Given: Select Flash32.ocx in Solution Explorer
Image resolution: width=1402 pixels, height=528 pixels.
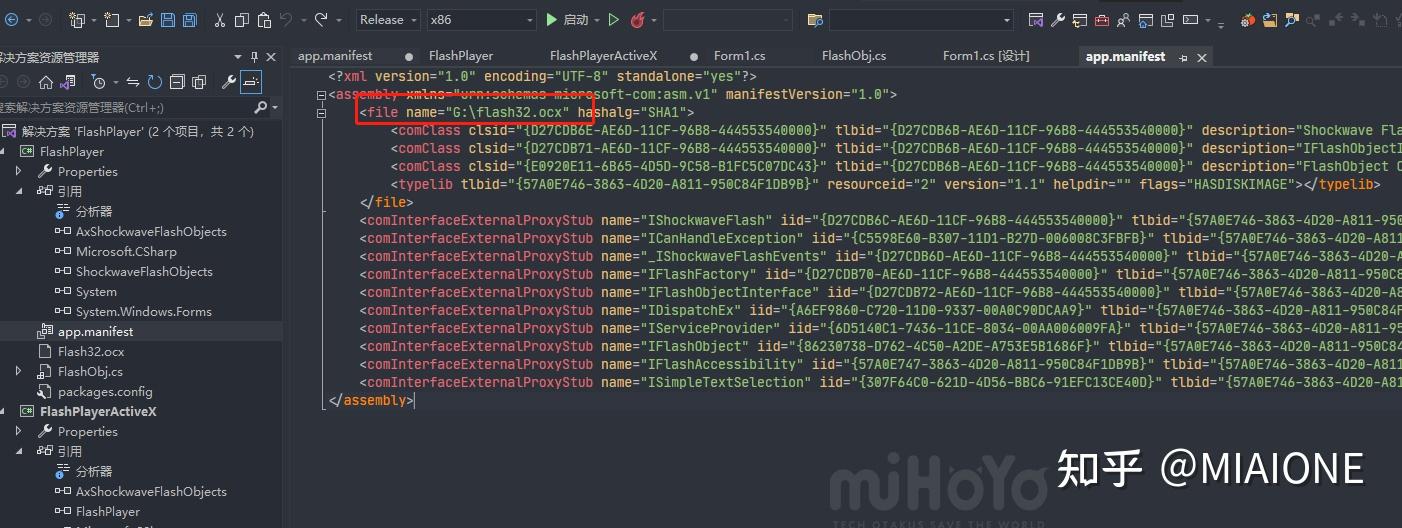Looking at the screenshot, I should pyautogui.click(x=91, y=351).
